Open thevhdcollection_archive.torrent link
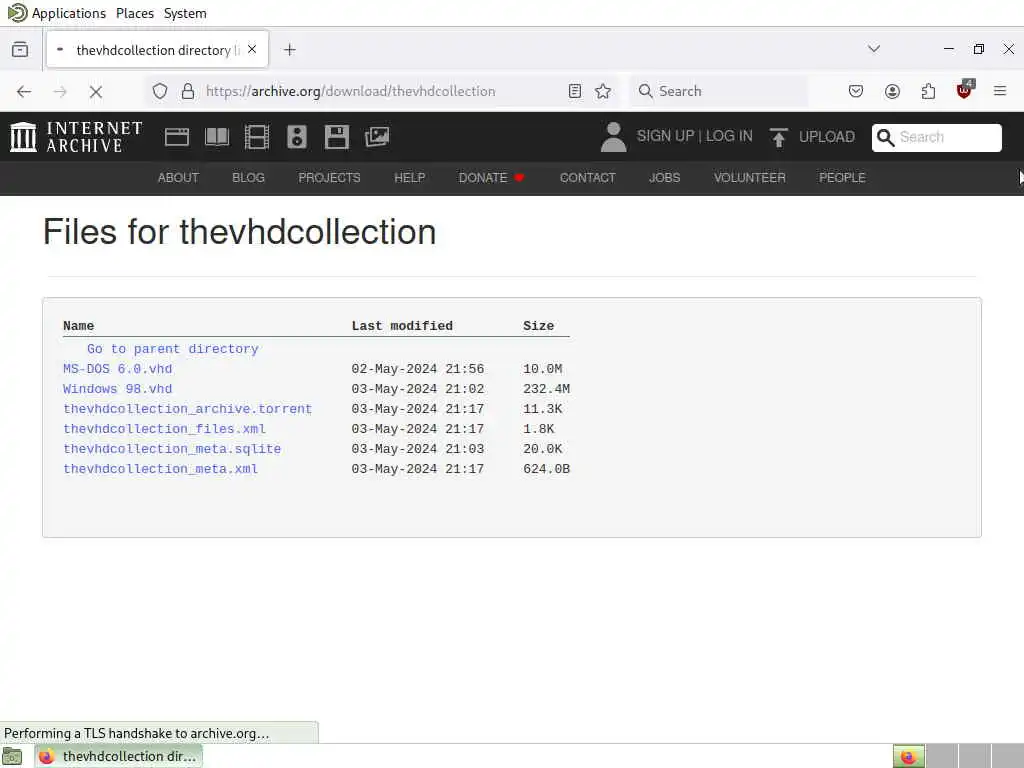This screenshot has height=768, width=1024. tap(187, 409)
